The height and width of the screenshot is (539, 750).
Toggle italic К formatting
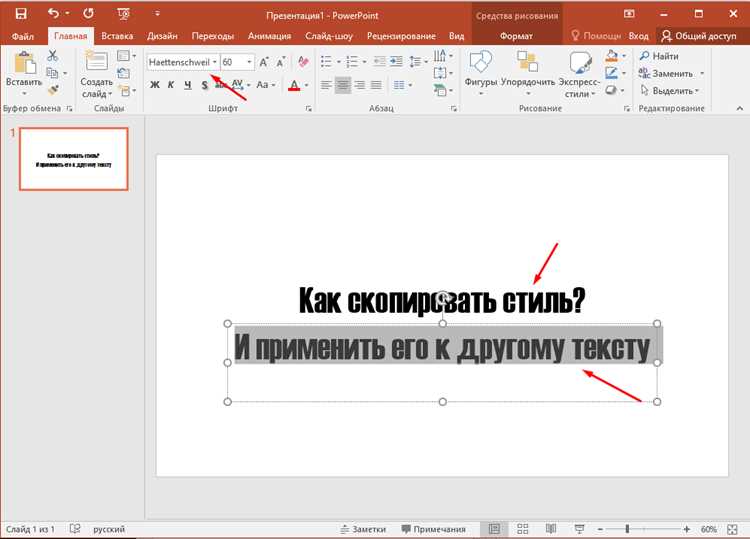point(171,85)
